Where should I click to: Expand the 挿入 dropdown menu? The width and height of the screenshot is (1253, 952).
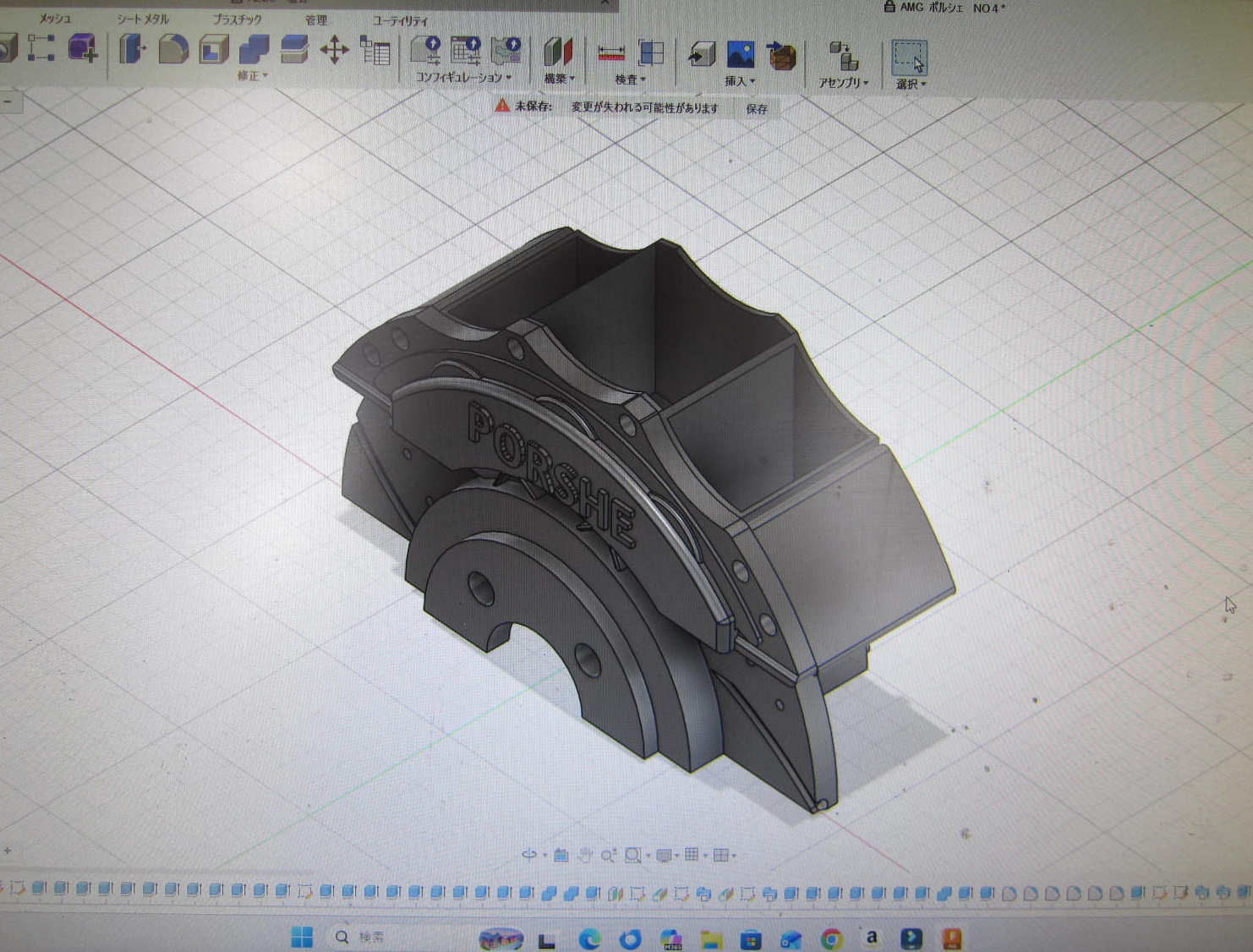[x=740, y=81]
